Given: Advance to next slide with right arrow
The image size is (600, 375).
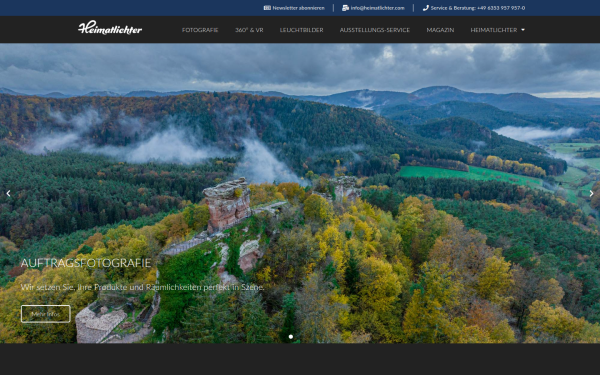Looking at the screenshot, I should click(x=592, y=194).
